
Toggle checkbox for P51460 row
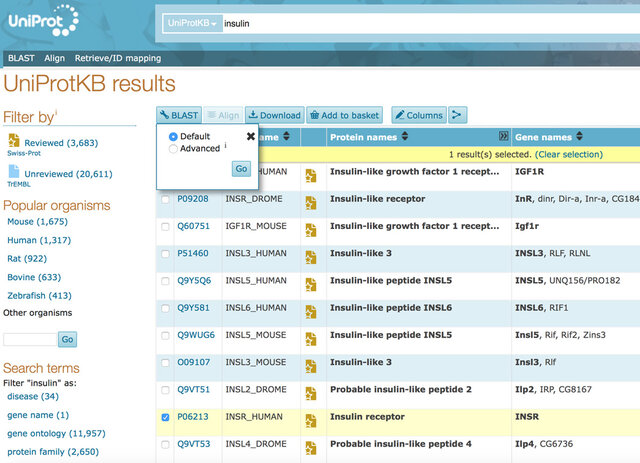165,254
